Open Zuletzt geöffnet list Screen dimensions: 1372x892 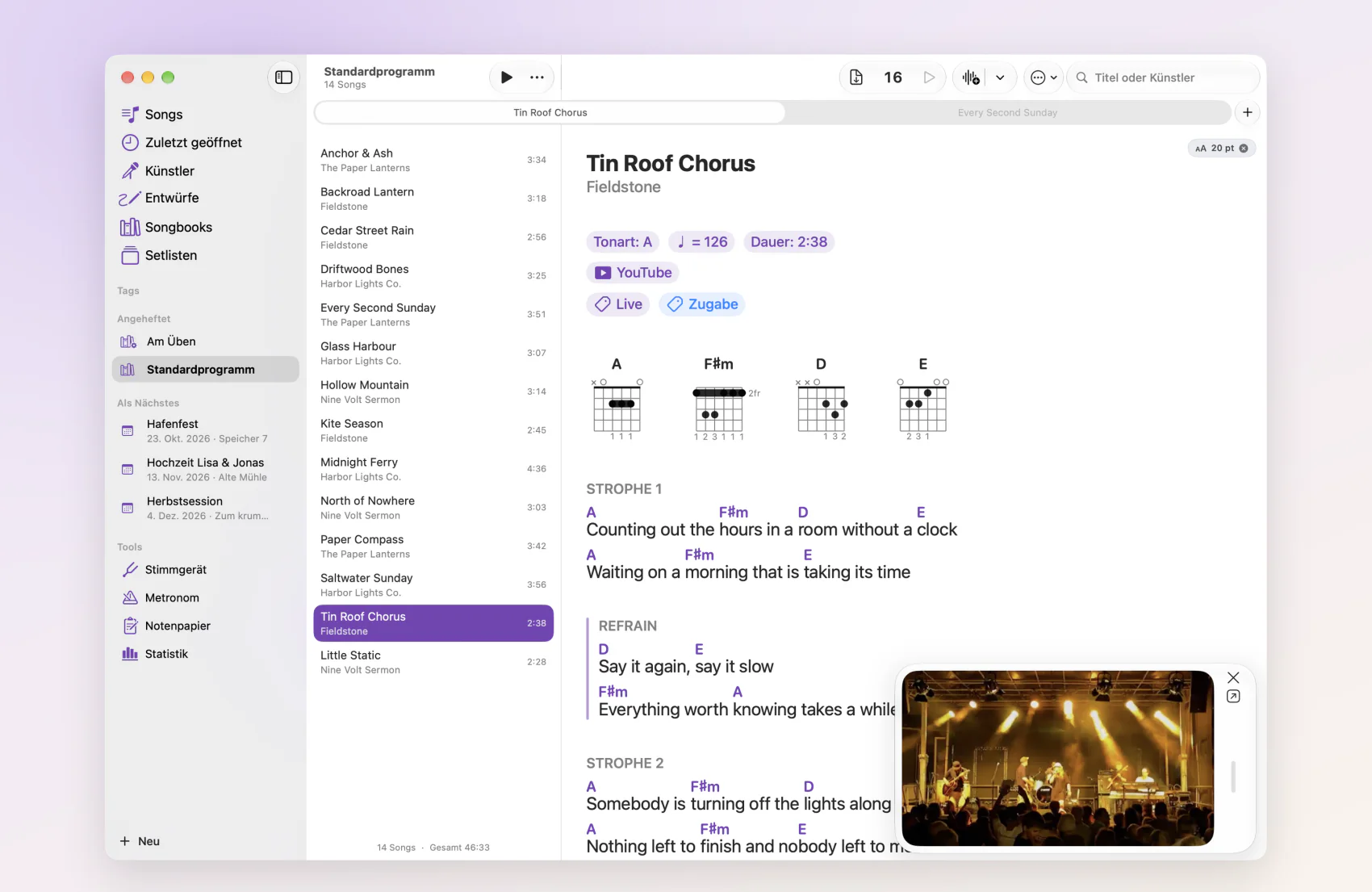point(206,143)
